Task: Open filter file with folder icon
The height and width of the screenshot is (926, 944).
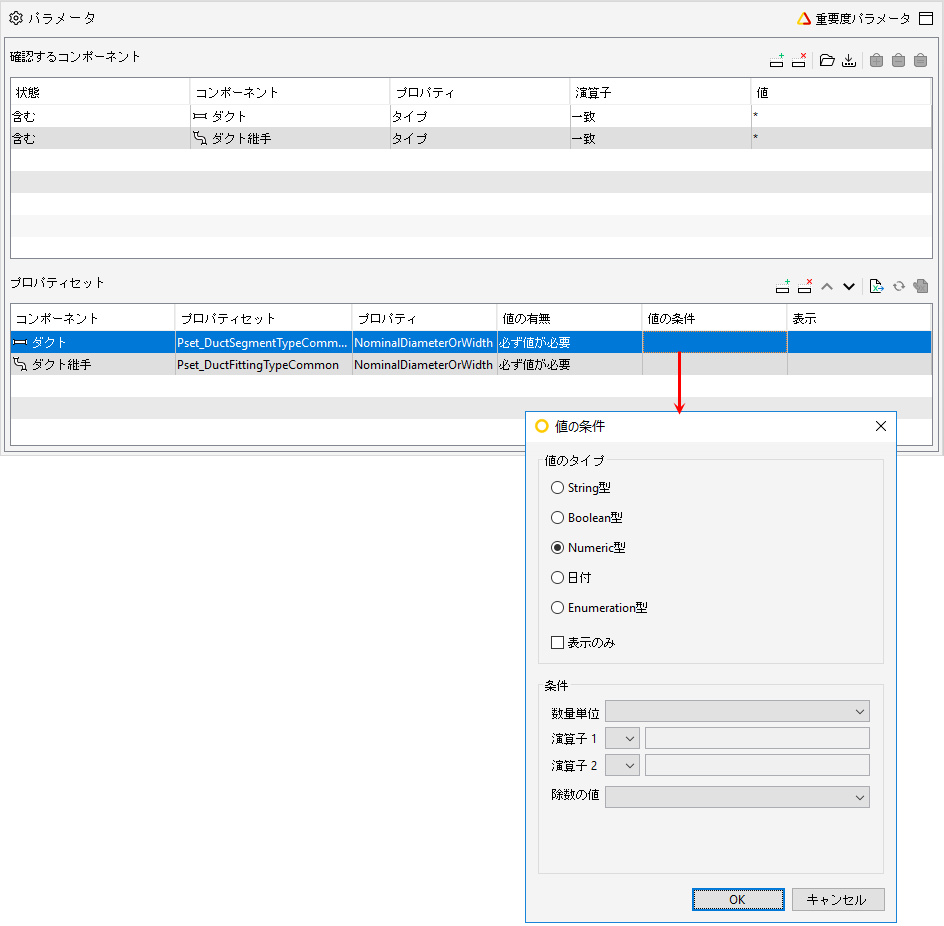Action: point(827,60)
